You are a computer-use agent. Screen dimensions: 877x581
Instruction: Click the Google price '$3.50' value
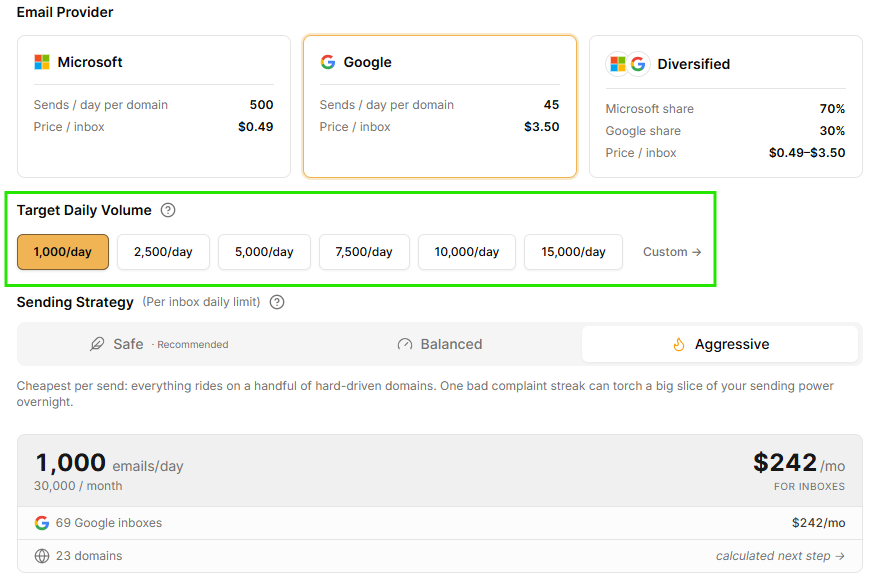[541, 127]
